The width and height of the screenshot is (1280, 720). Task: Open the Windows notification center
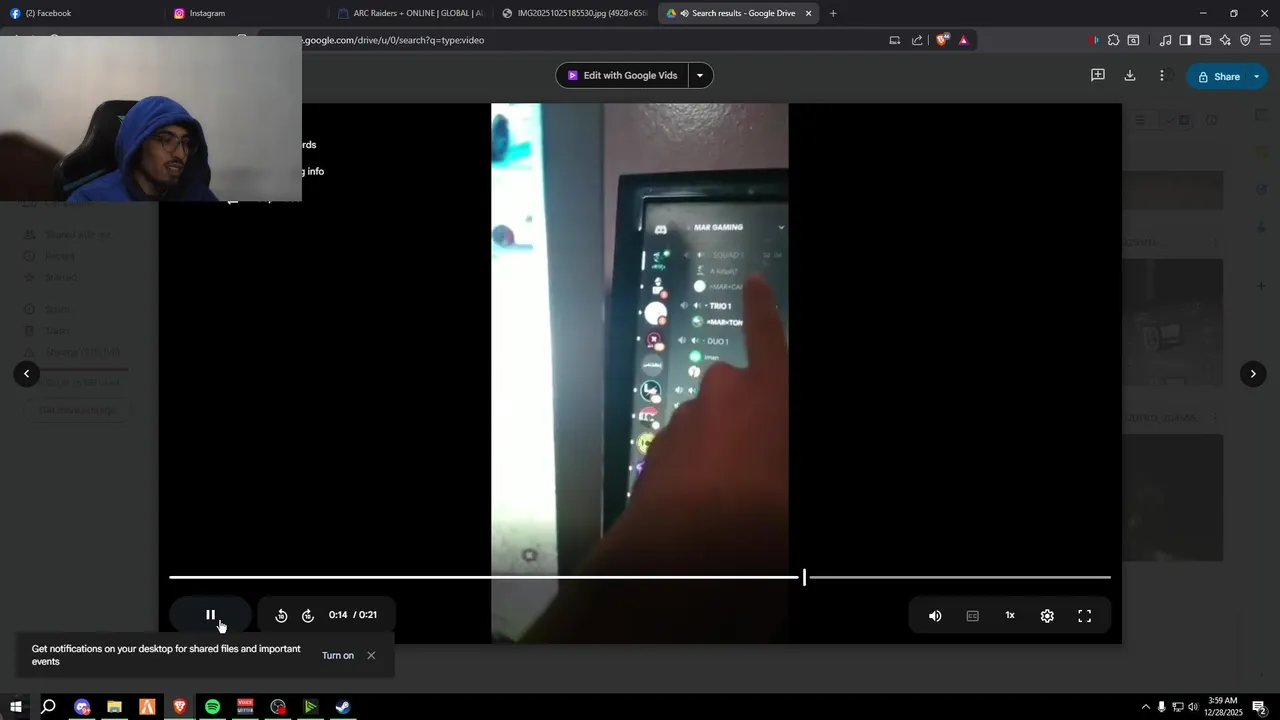click(x=1259, y=707)
